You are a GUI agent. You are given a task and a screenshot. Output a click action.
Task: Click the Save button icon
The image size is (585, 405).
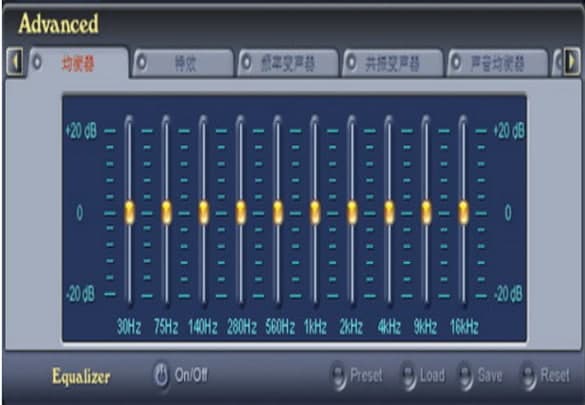[x=466, y=376]
